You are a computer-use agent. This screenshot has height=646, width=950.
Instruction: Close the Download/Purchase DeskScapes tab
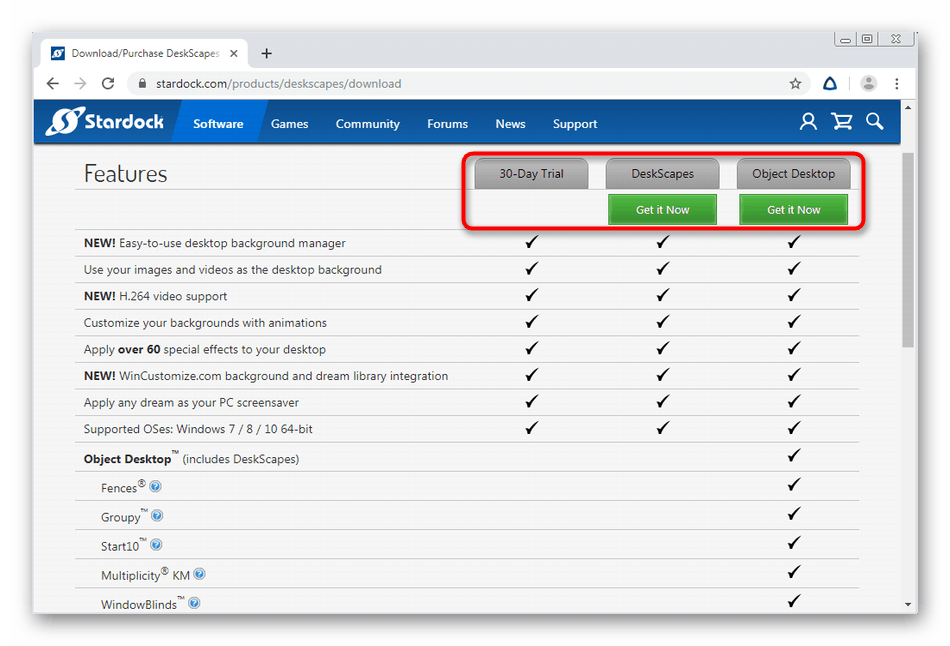[x=234, y=54]
